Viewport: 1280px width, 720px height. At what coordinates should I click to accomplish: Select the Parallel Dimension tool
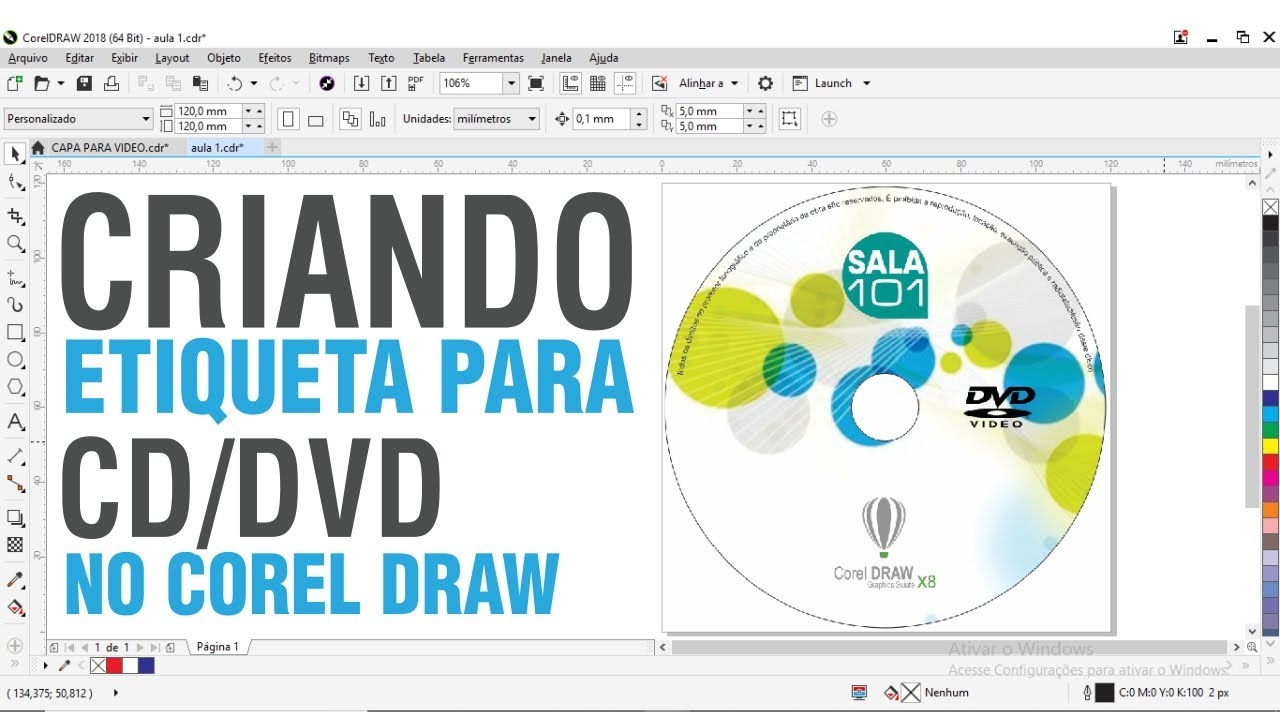click(15, 456)
